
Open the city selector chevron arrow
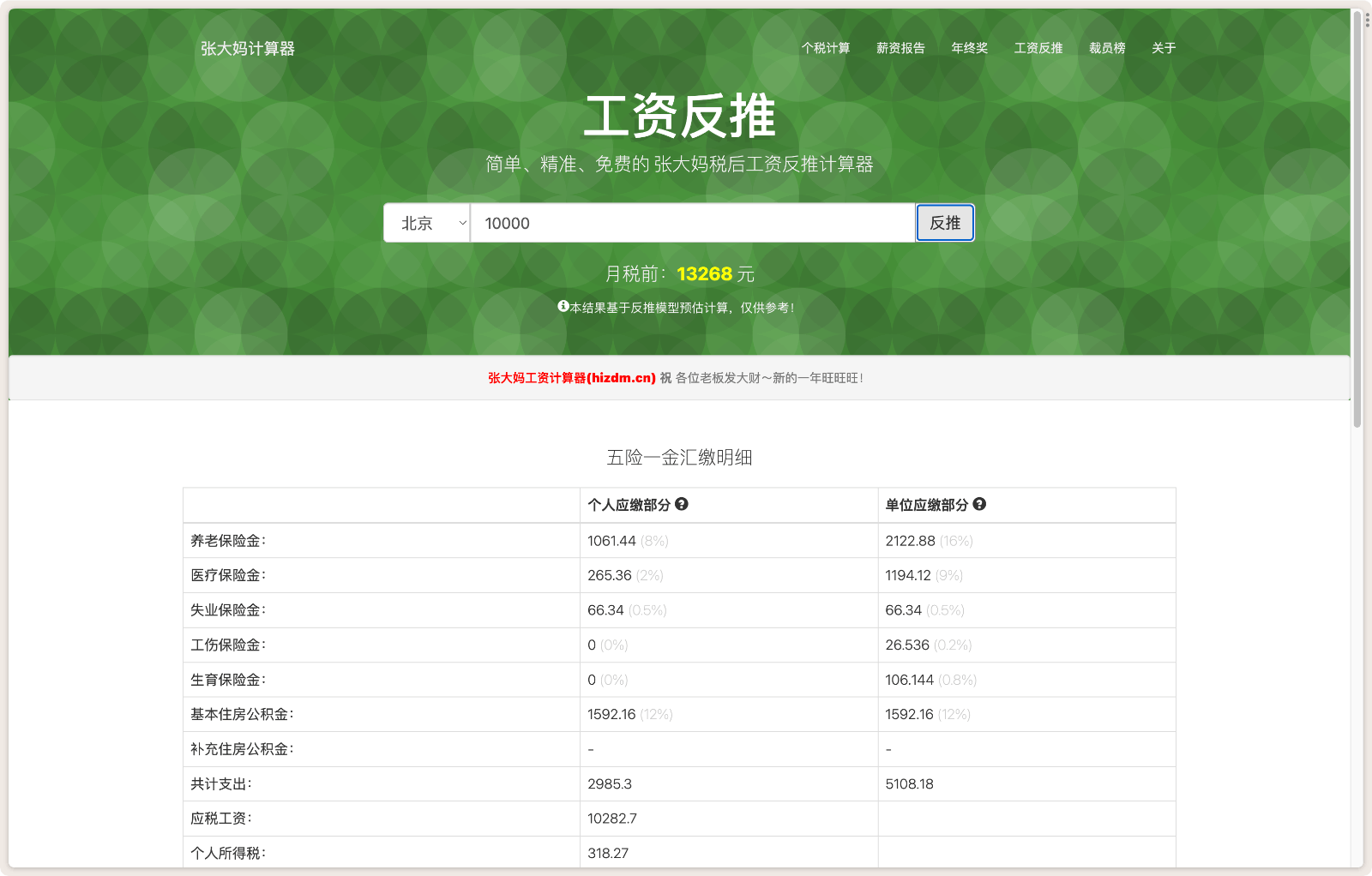(461, 223)
